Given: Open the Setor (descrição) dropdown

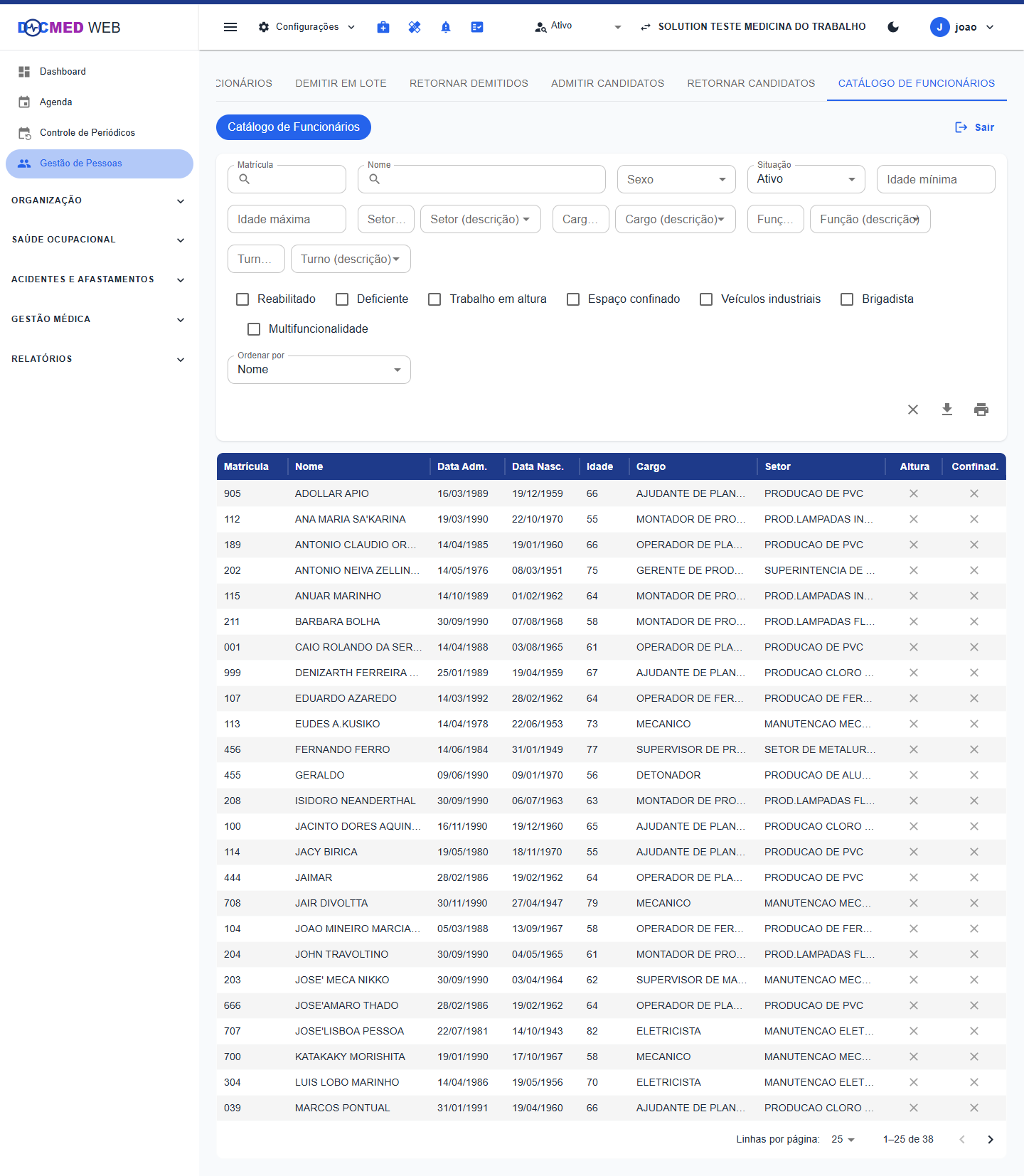Looking at the screenshot, I should click(x=481, y=219).
